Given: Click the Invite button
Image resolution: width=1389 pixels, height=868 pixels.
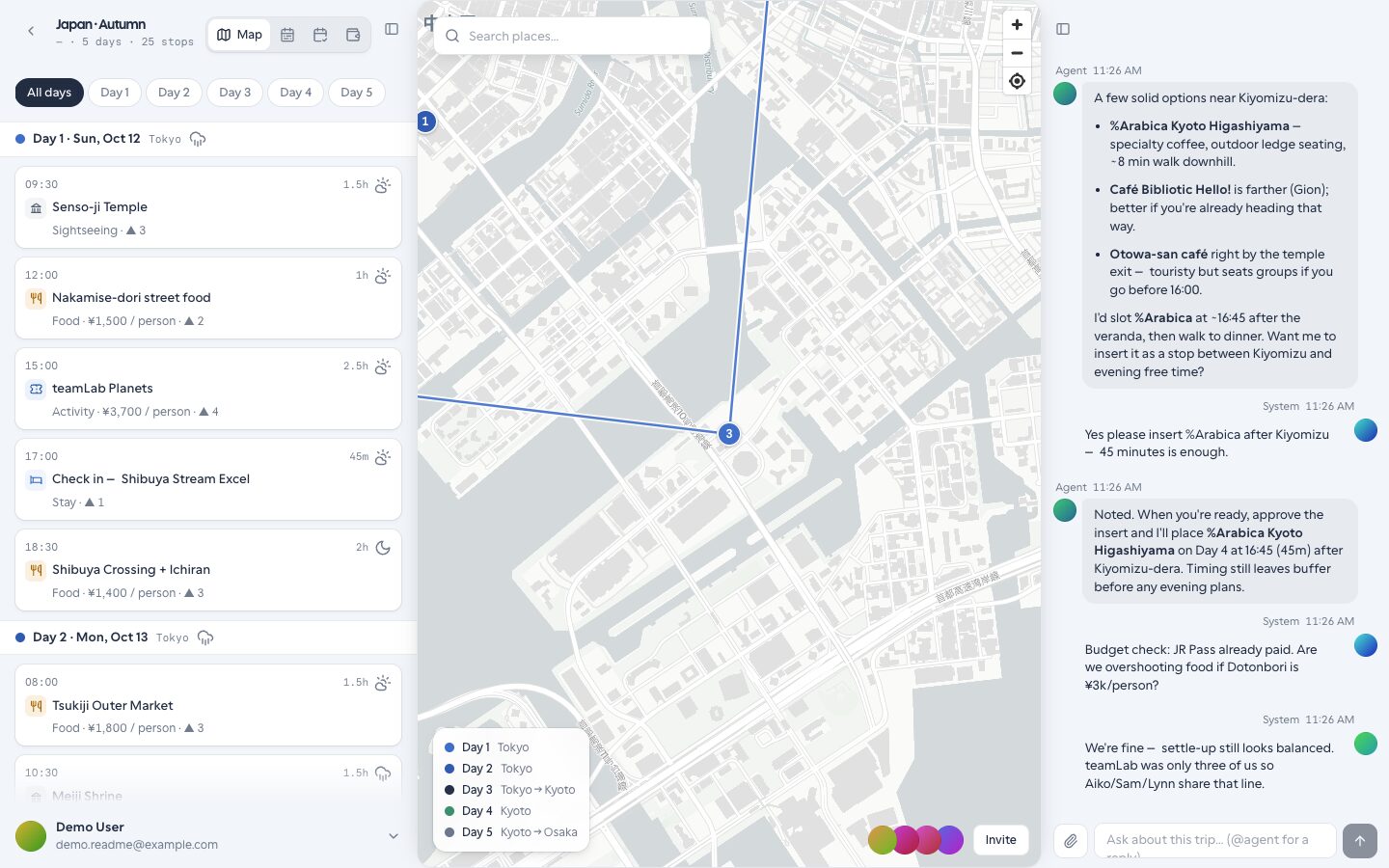Looking at the screenshot, I should pyautogui.click(x=1000, y=840).
